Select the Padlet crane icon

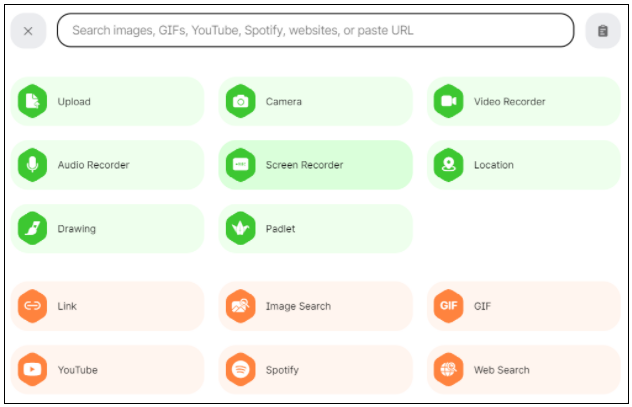click(241, 228)
